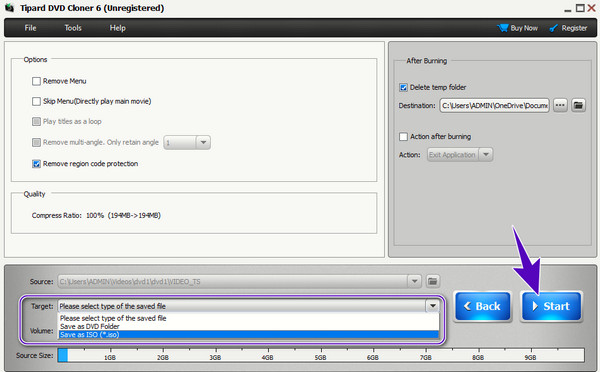Expand the Source path dropdown arrow
Screen dimensions: 600x372
(x=414, y=281)
